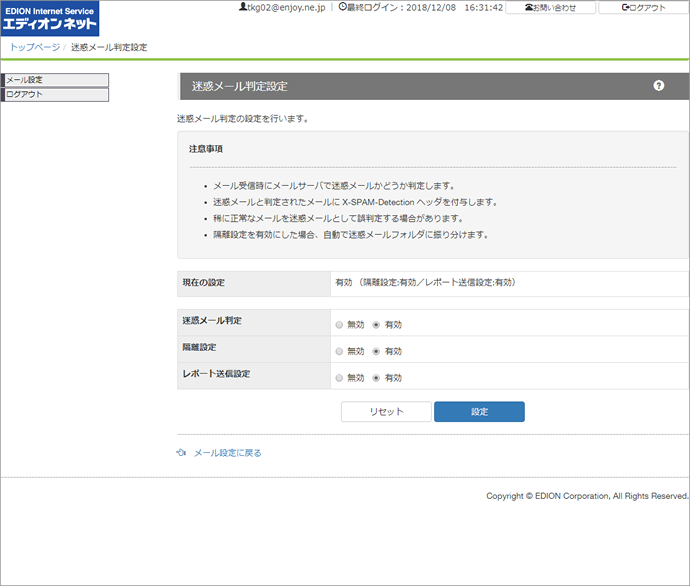This screenshot has width=690, height=586.
Task: Open the メール設定に戻る link
Action: (x=228, y=453)
